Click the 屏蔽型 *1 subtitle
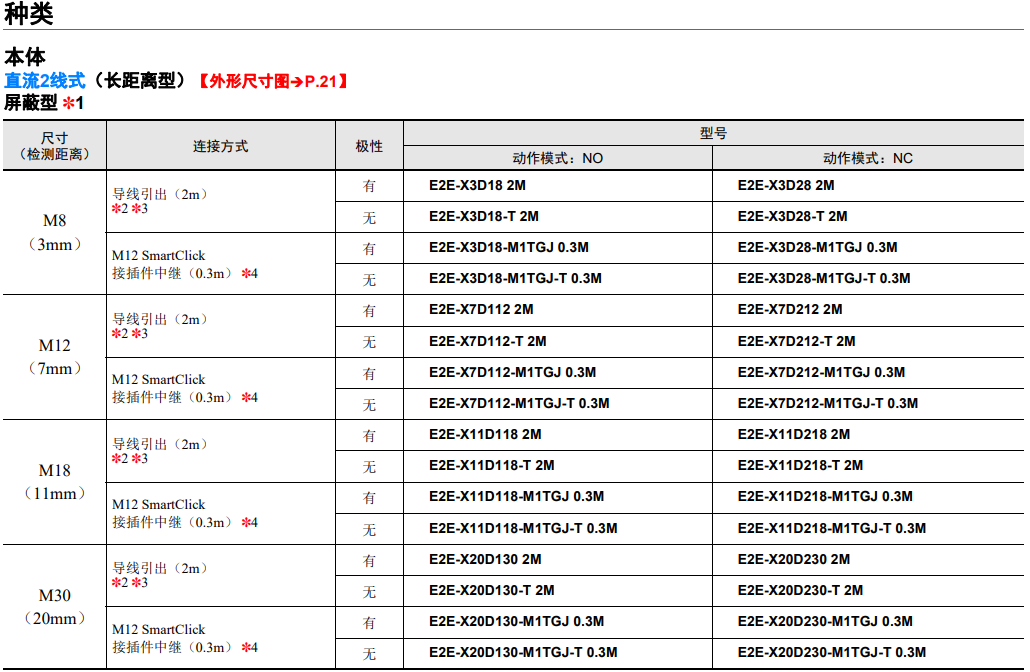Image resolution: width=1030 pixels, height=672 pixels. tap(43, 103)
